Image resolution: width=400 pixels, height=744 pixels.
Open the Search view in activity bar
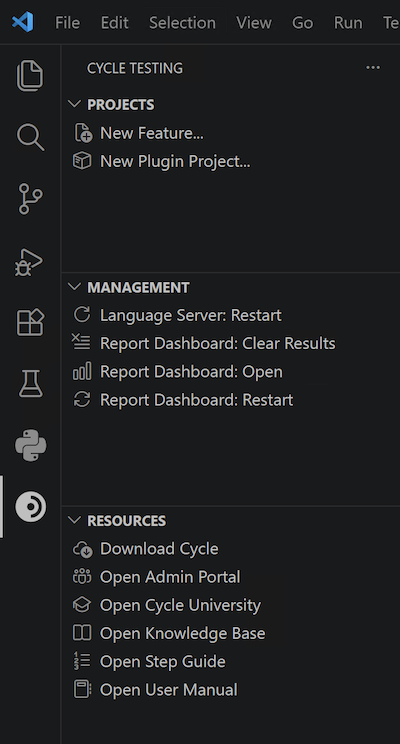[30, 137]
